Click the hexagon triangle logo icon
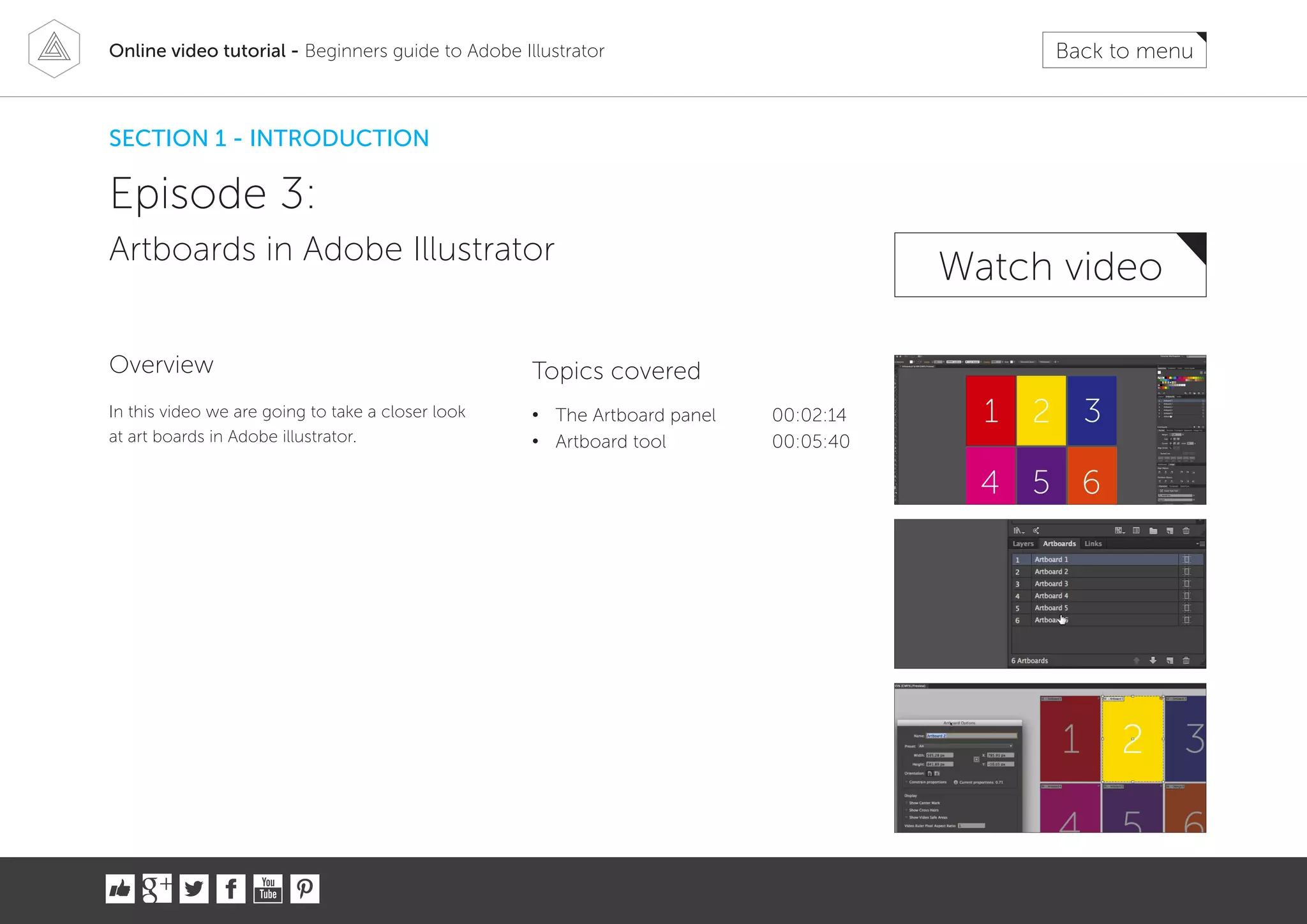The image size is (1307, 924). 54,49
